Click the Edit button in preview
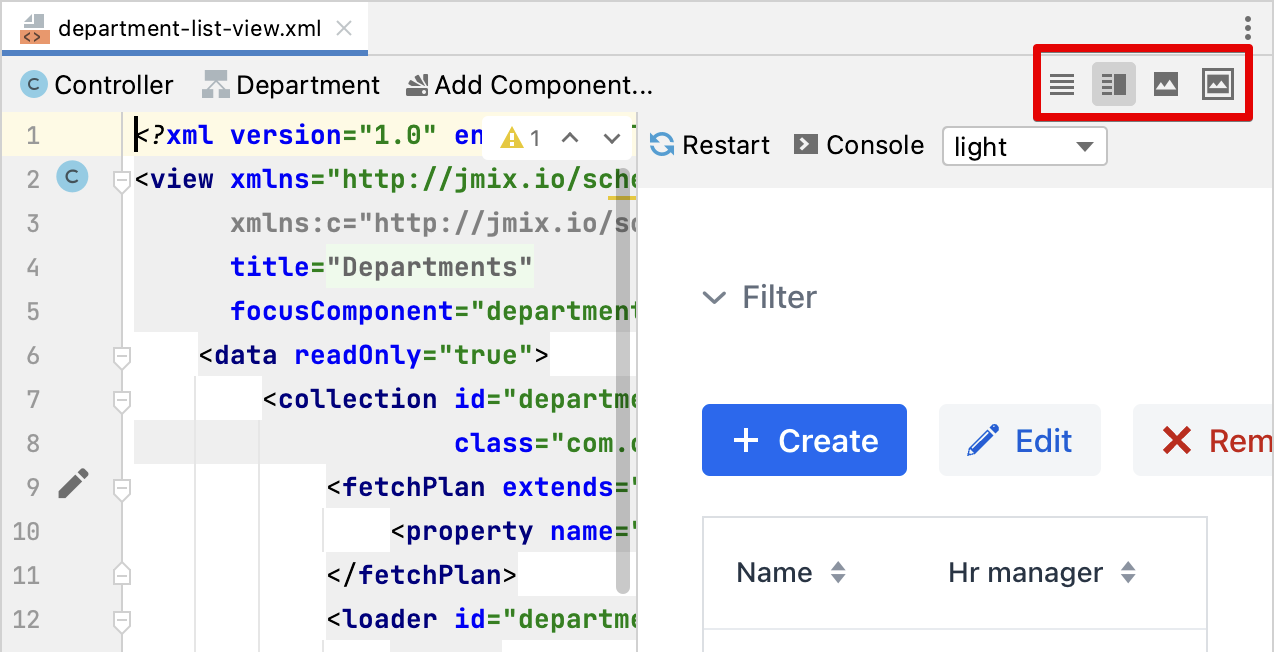Screen dimensions: 1274x652 pyautogui.click(x=1020, y=440)
